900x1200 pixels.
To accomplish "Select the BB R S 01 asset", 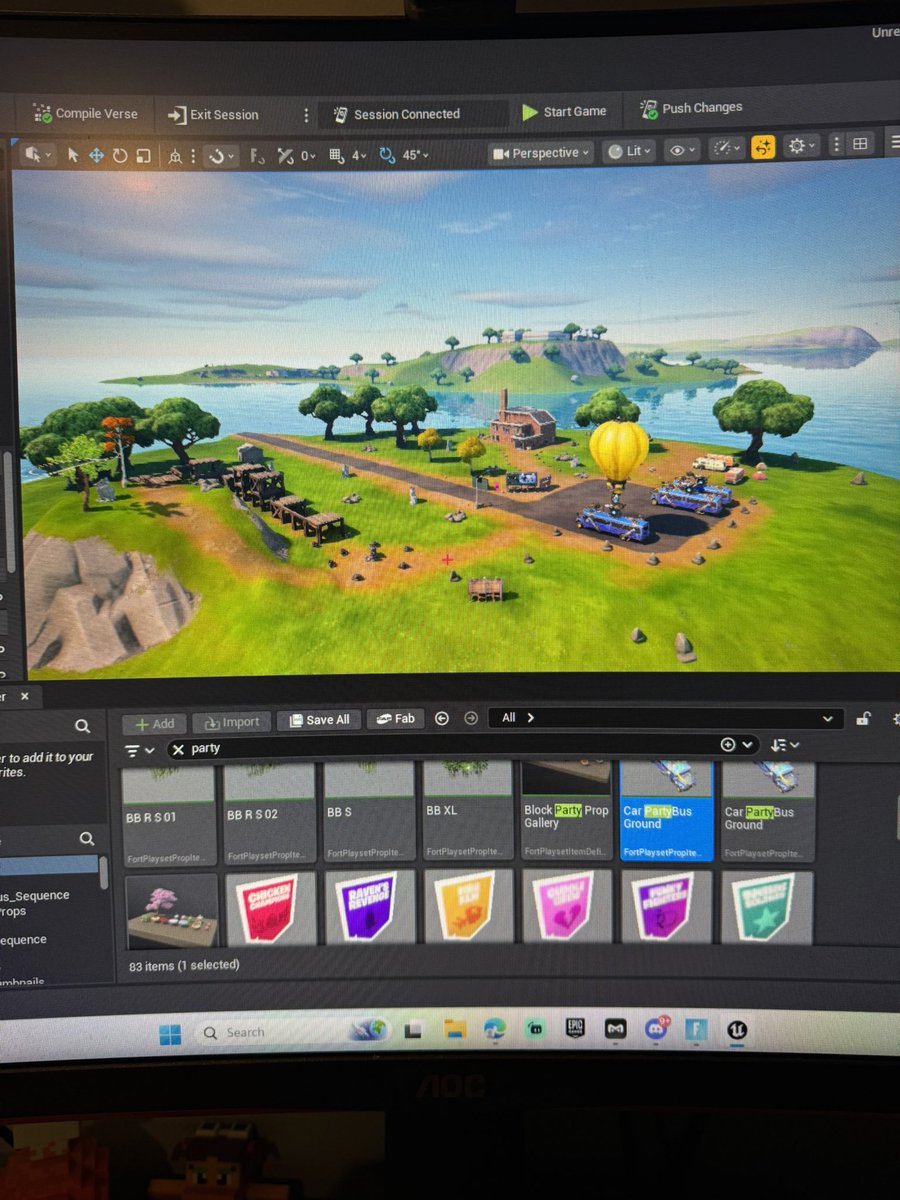I will point(170,815).
